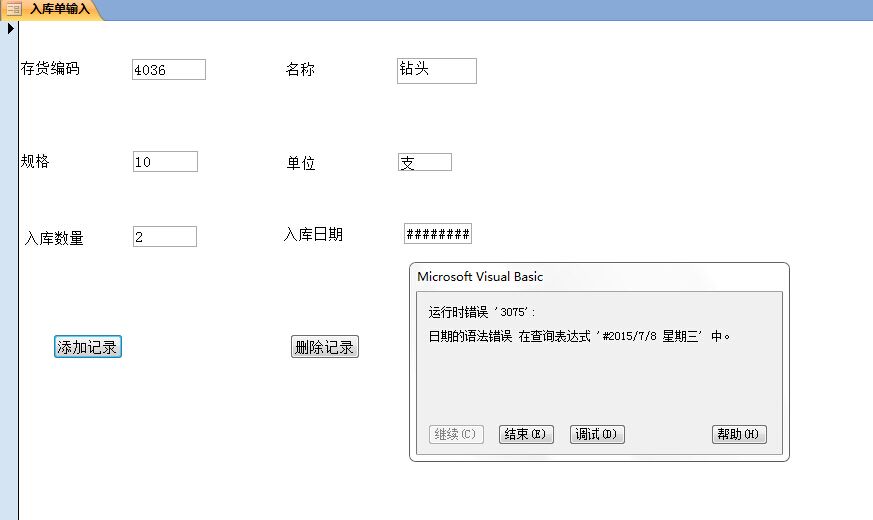Click the 存货编码 label

point(50,68)
